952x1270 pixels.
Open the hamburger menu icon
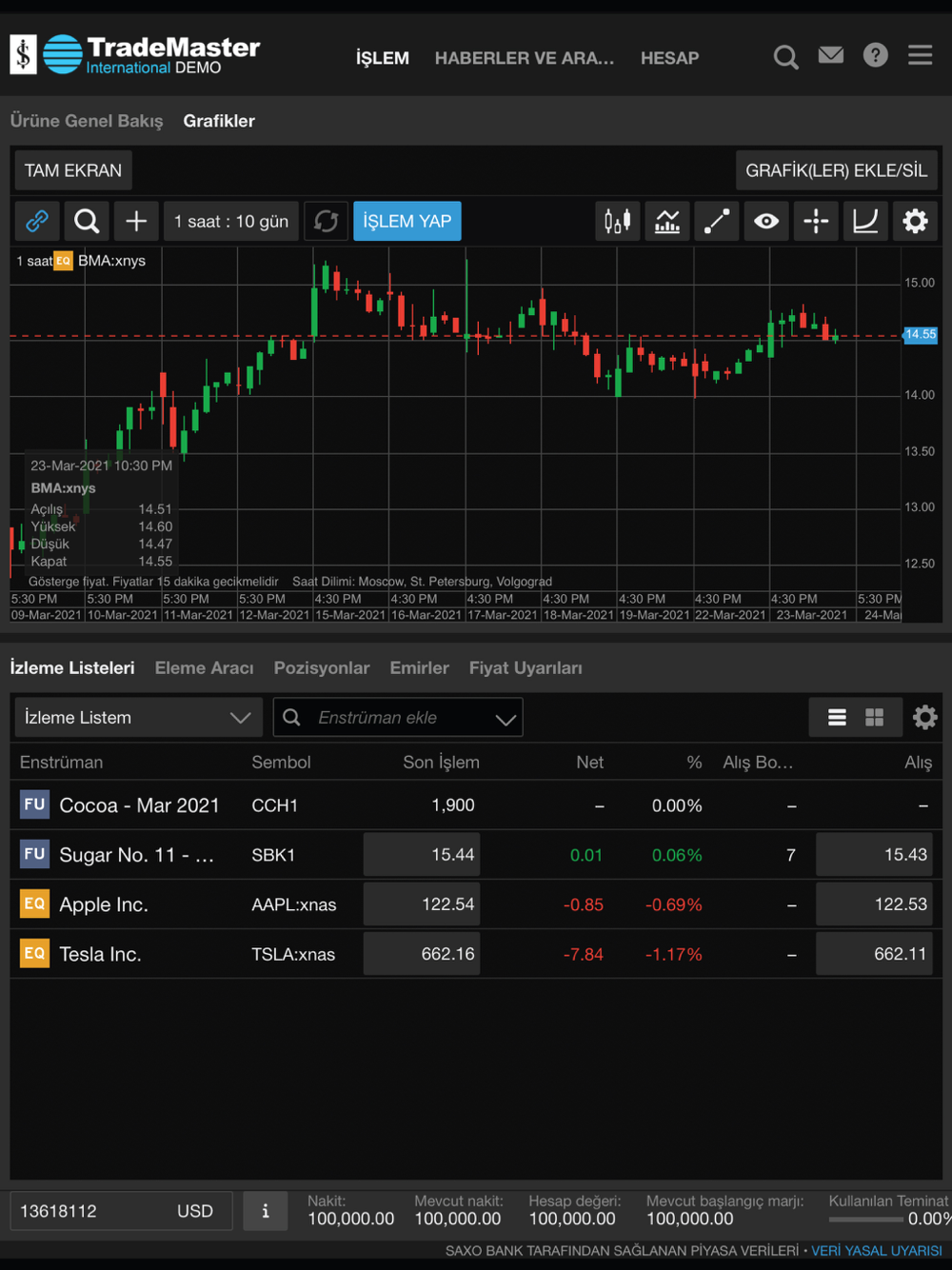pyautogui.click(x=921, y=55)
